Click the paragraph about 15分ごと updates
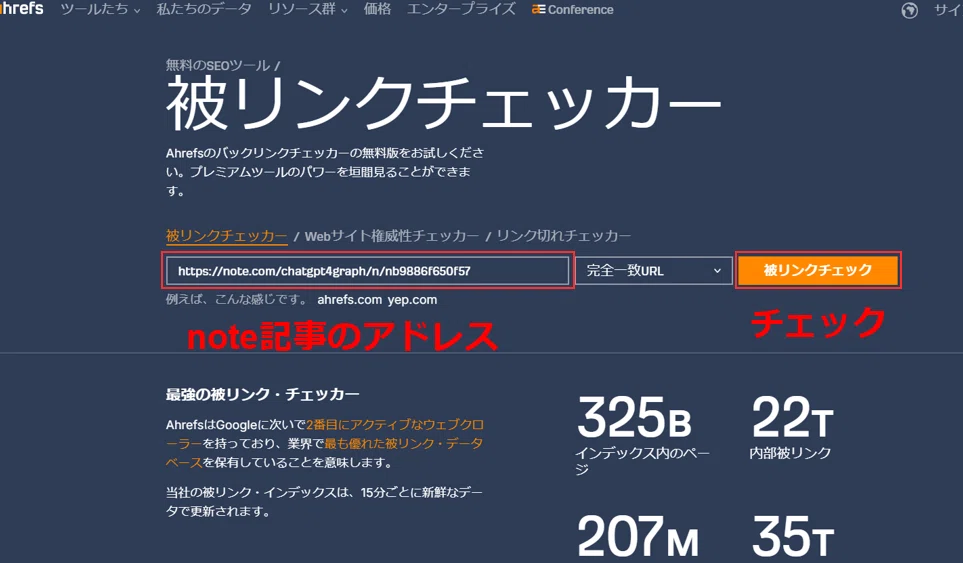Viewport: 963px width, 563px height. [x=324, y=502]
